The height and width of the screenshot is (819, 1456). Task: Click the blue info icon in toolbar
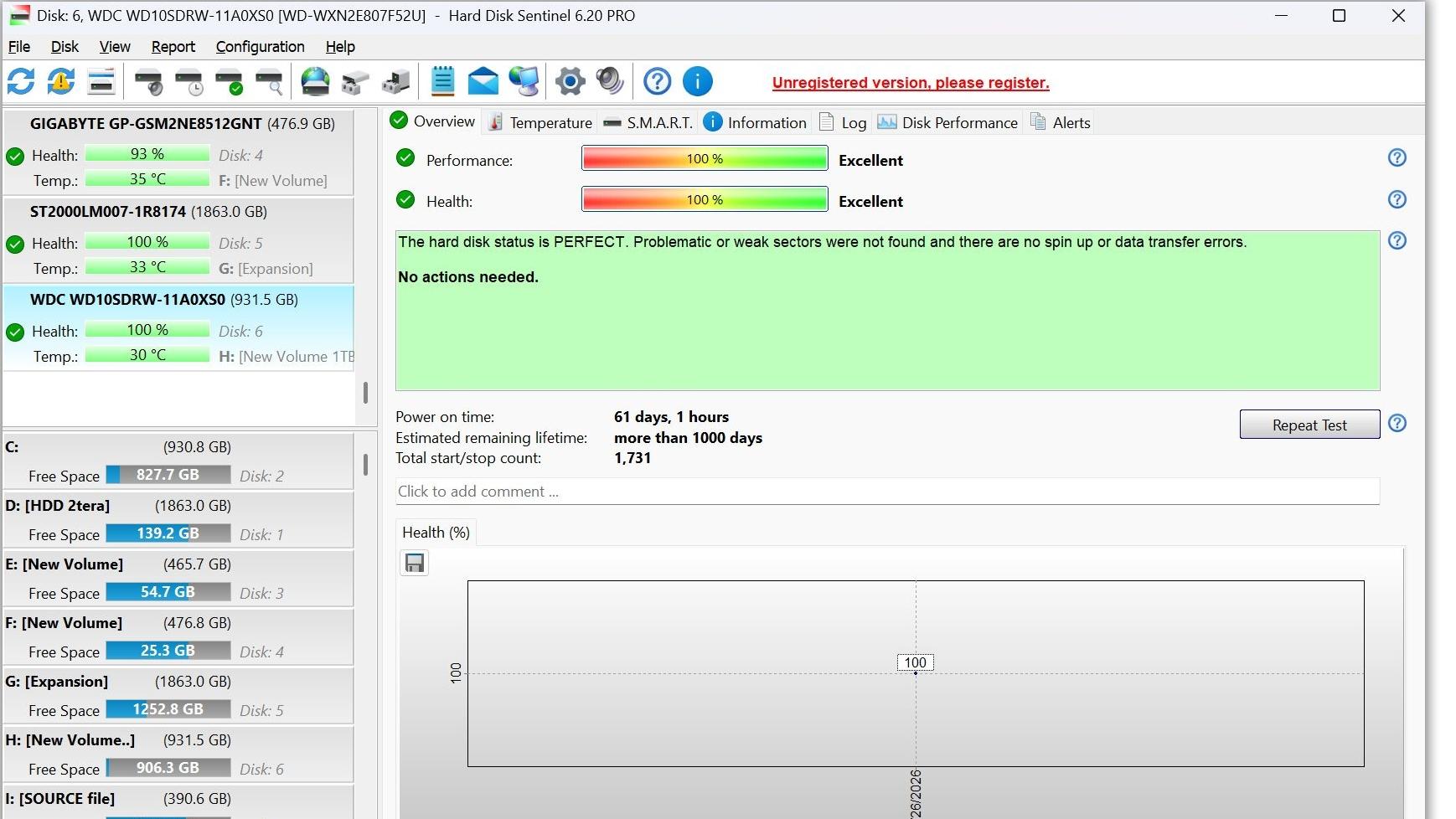pyautogui.click(x=697, y=82)
